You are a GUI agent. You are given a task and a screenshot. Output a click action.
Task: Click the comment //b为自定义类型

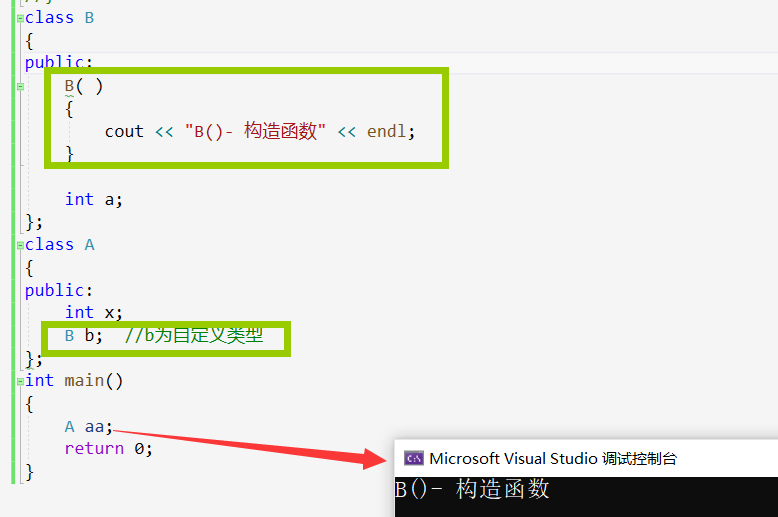pyautogui.click(x=194, y=336)
